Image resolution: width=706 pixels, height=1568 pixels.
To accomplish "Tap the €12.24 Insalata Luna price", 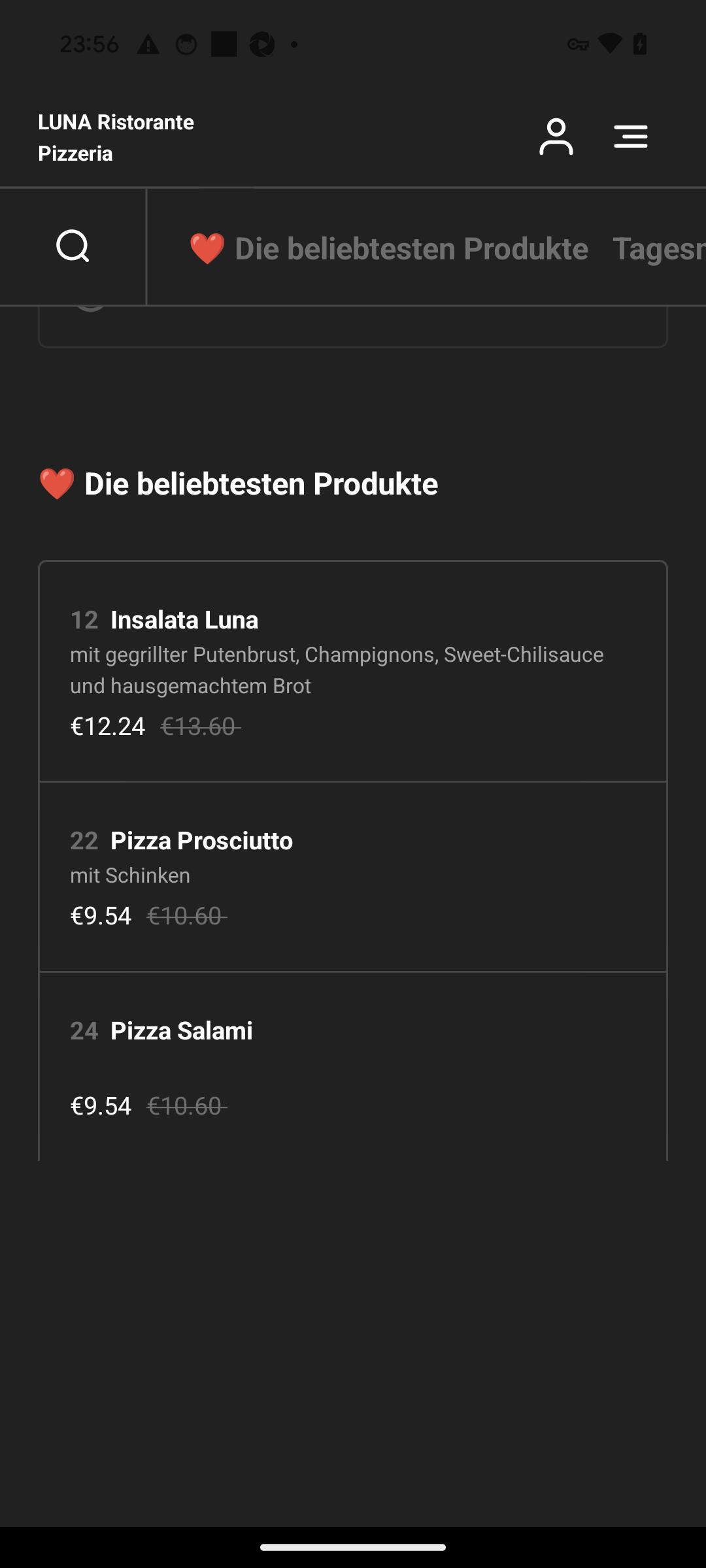I will pyautogui.click(x=108, y=727).
